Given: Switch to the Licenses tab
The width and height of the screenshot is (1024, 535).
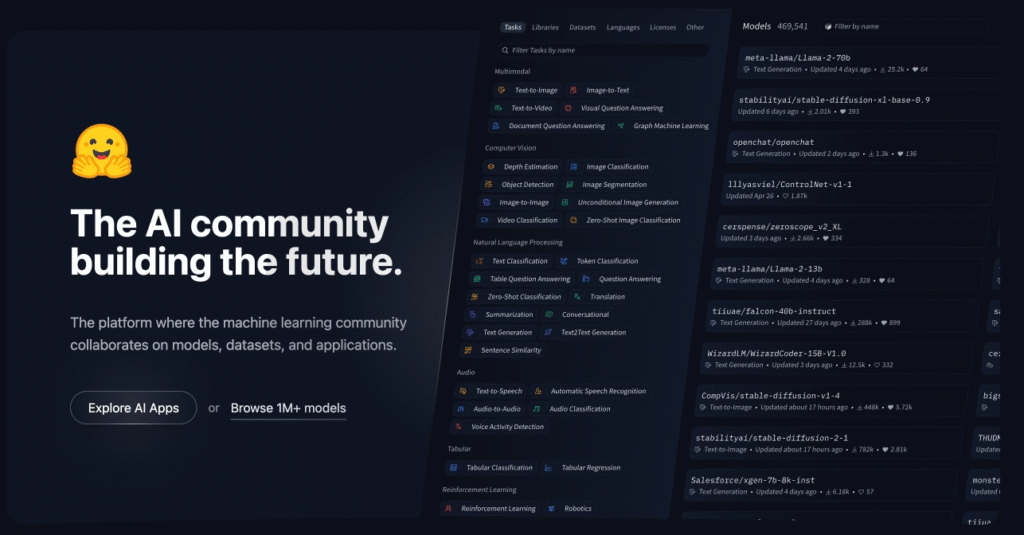Looking at the screenshot, I should [662, 27].
